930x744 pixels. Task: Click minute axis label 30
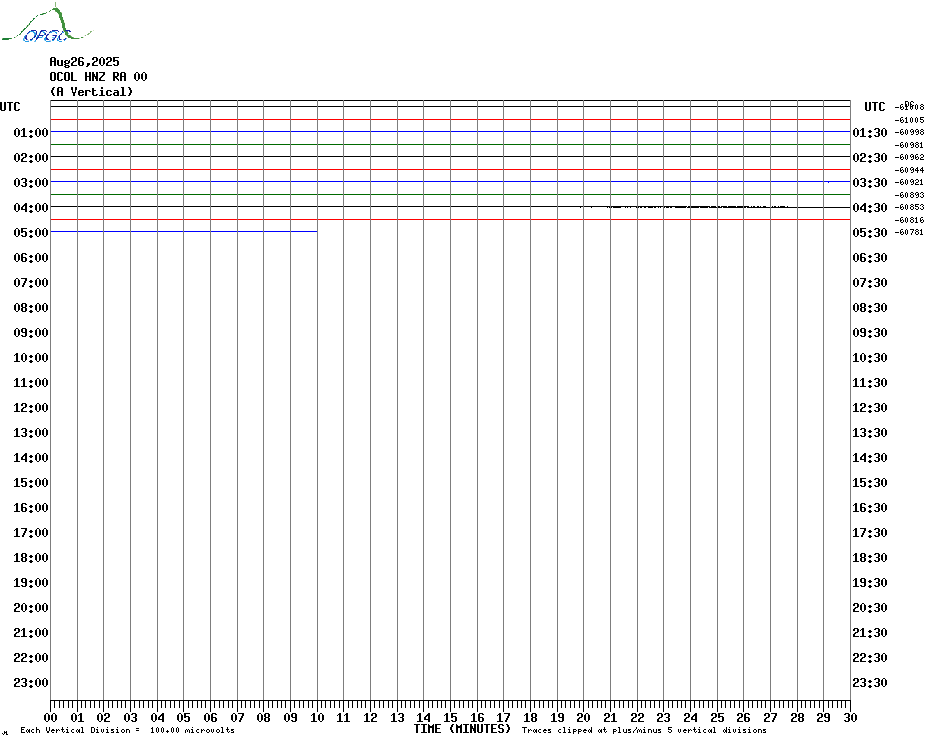(851, 717)
